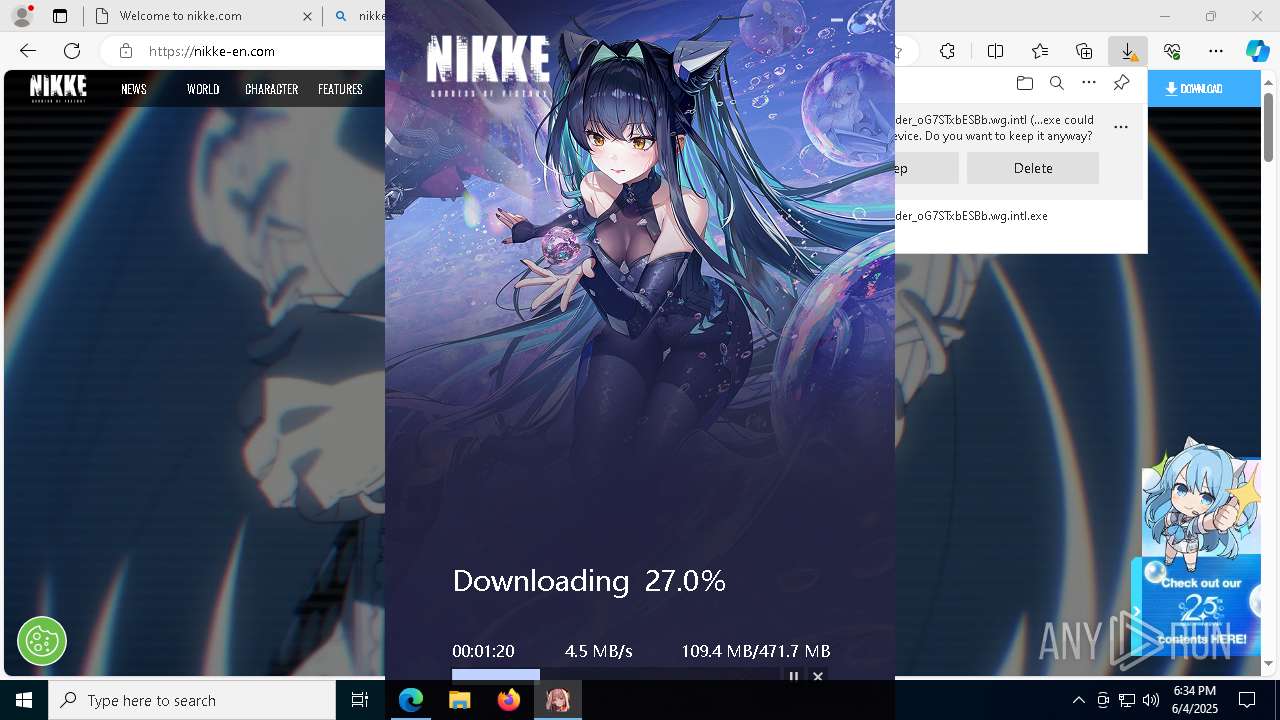This screenshot has height=720, width=1280.
Task: Open the Windows notification center
Action: (x=1247, y=700)
